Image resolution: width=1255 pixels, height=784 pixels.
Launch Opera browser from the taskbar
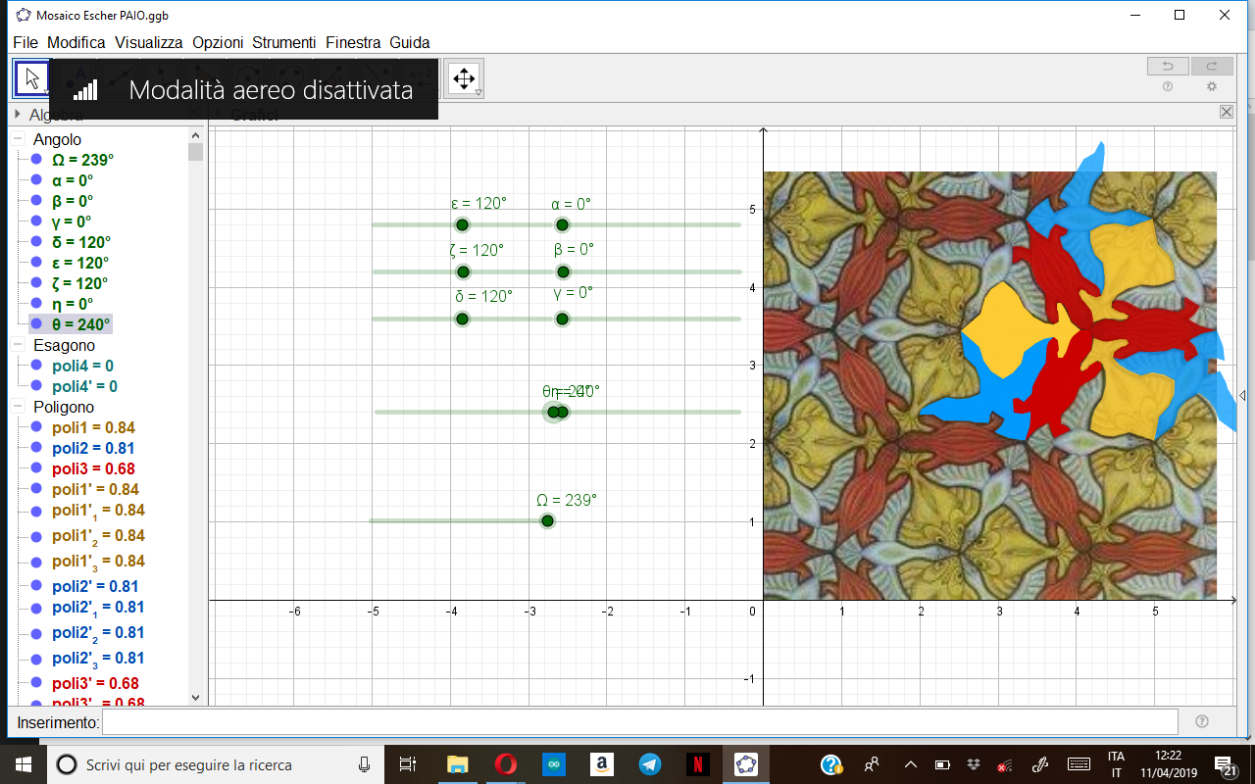point(506,765)
